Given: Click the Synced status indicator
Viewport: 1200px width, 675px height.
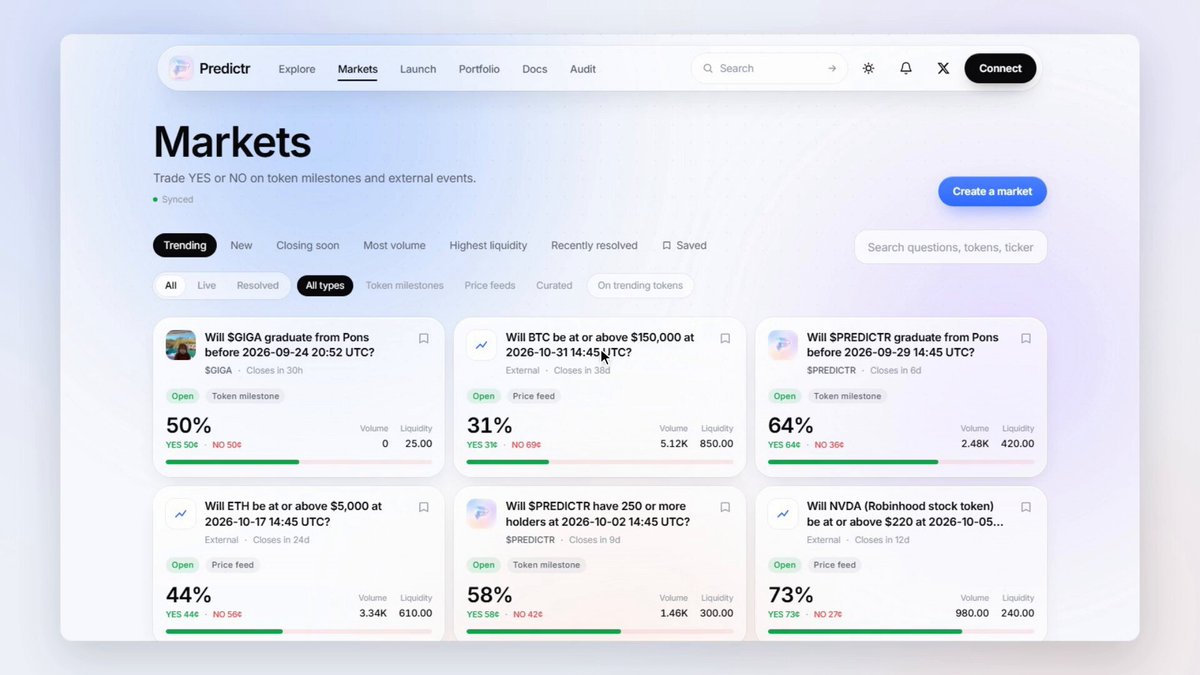Looking at the screenshot, I should click(x=173, y=199).
